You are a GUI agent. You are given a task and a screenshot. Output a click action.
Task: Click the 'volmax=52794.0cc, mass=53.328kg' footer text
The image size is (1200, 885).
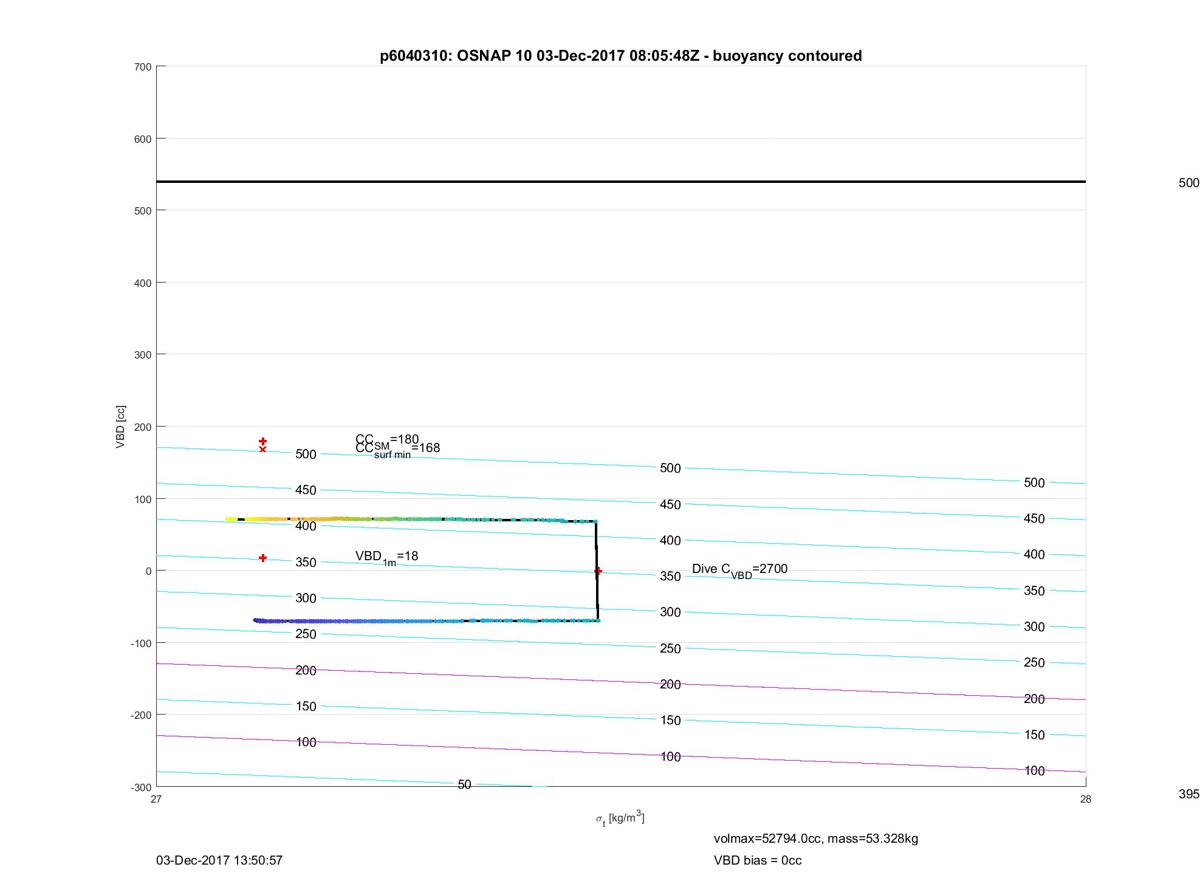[816, 839]
